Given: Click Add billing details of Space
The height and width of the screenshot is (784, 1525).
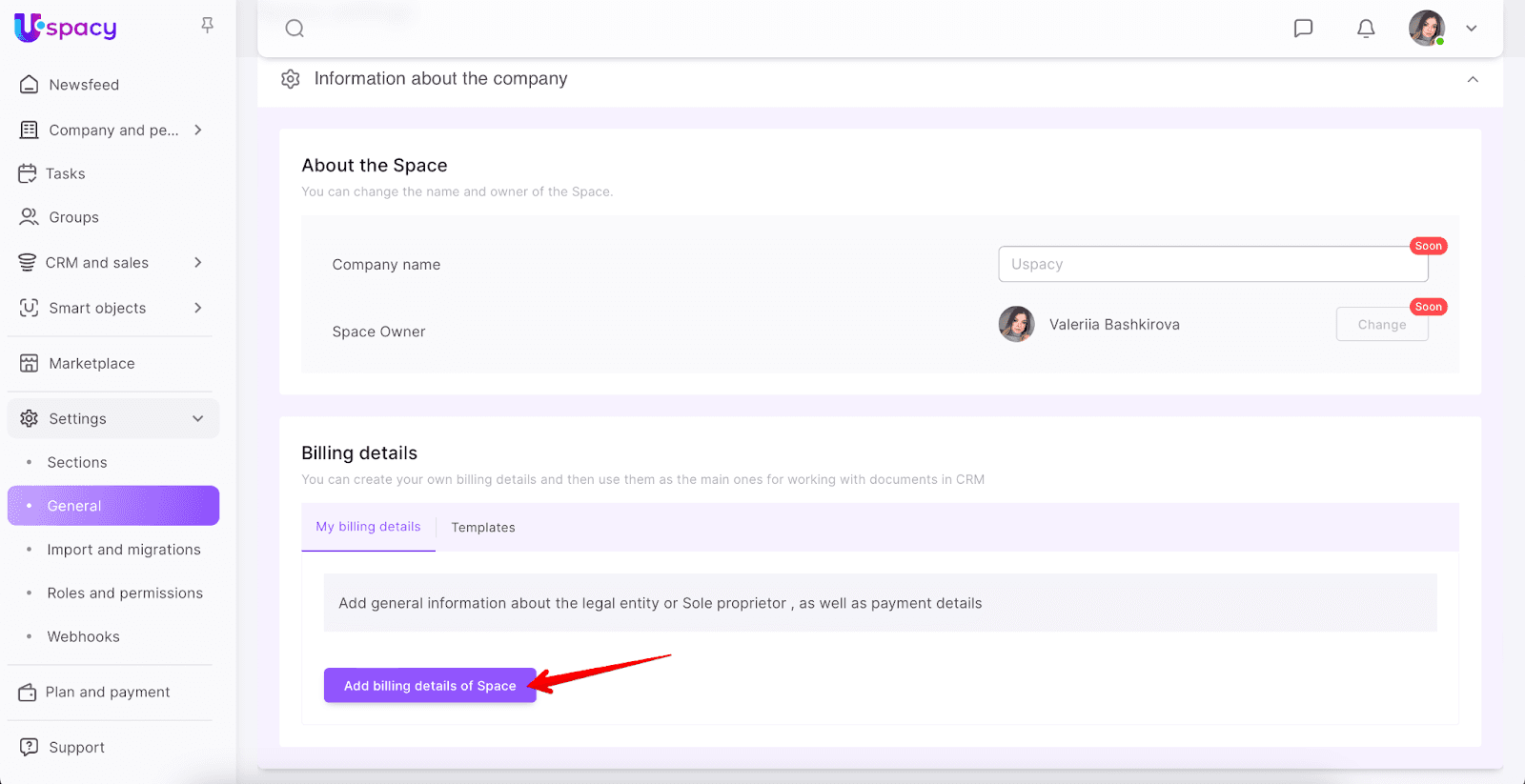Looking at the screenshot, I should tap(430, 686).
